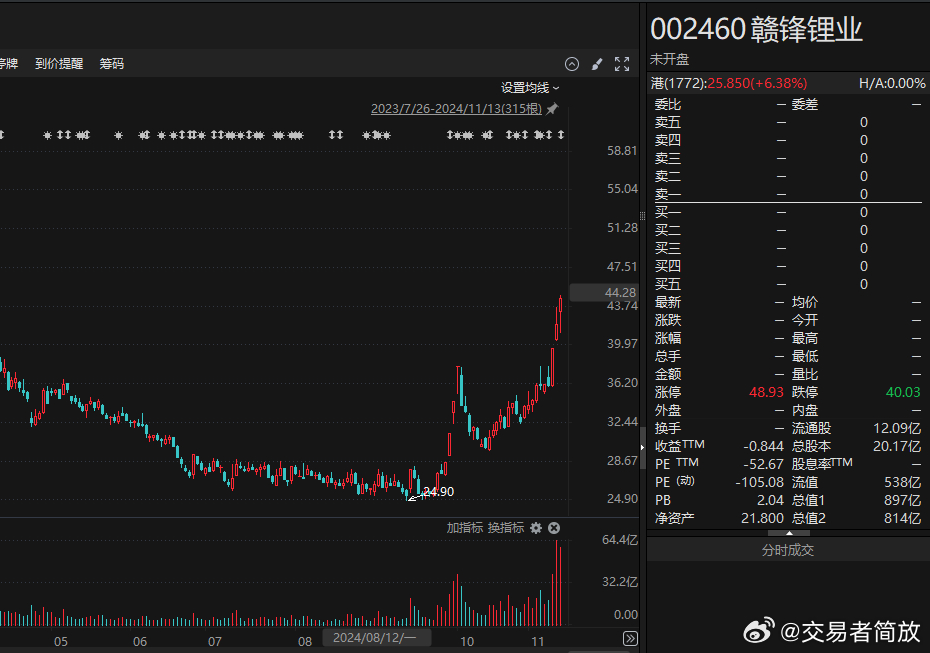Click 收益TTM value -0.844
930x653 pixels.
tap(763, 446)
